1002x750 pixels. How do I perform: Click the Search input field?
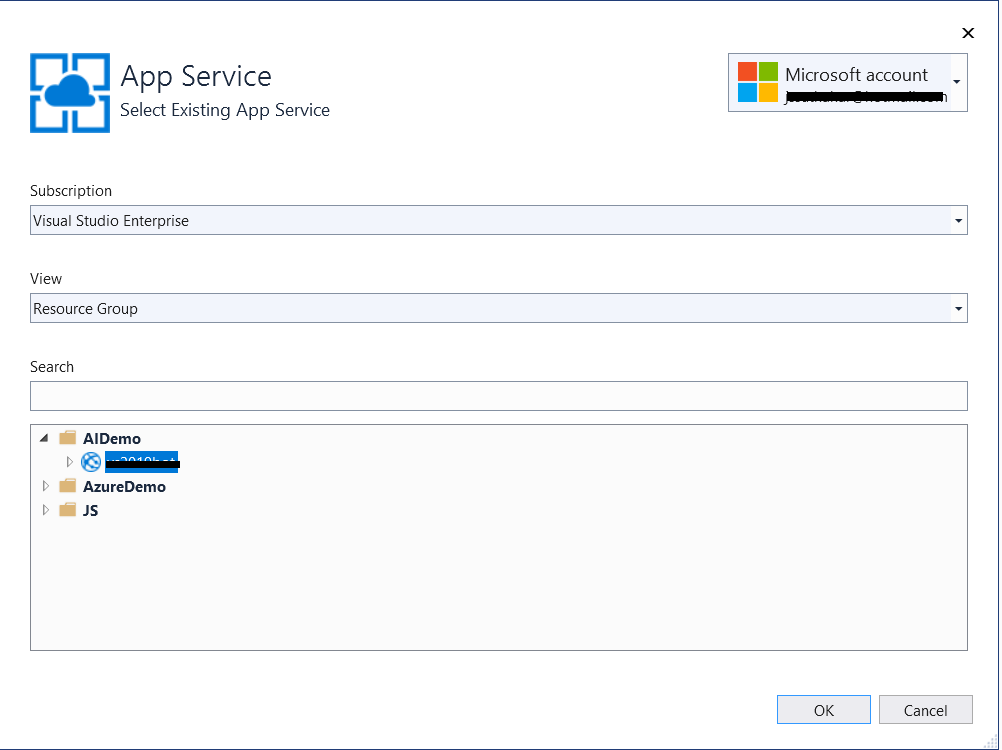tap(498, 396)
